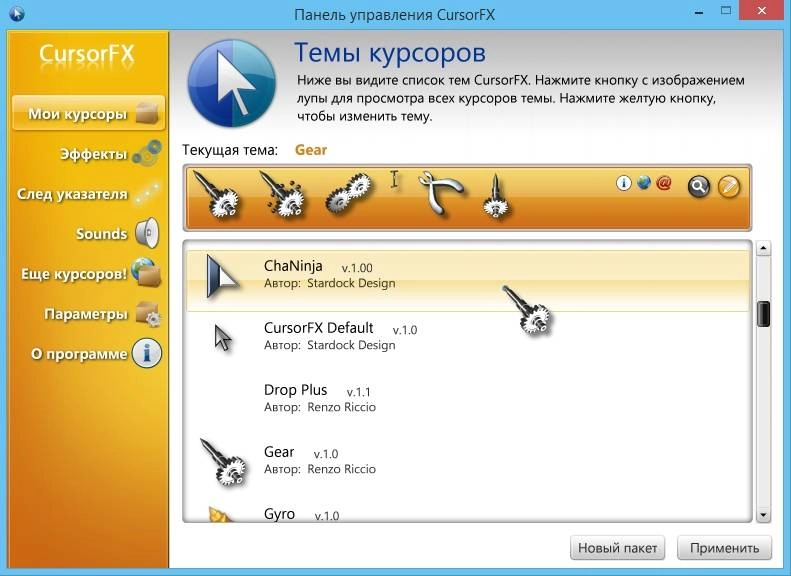Click the crumbling gear pointer preview
791x576 pixels.
(x=282, y=195)
